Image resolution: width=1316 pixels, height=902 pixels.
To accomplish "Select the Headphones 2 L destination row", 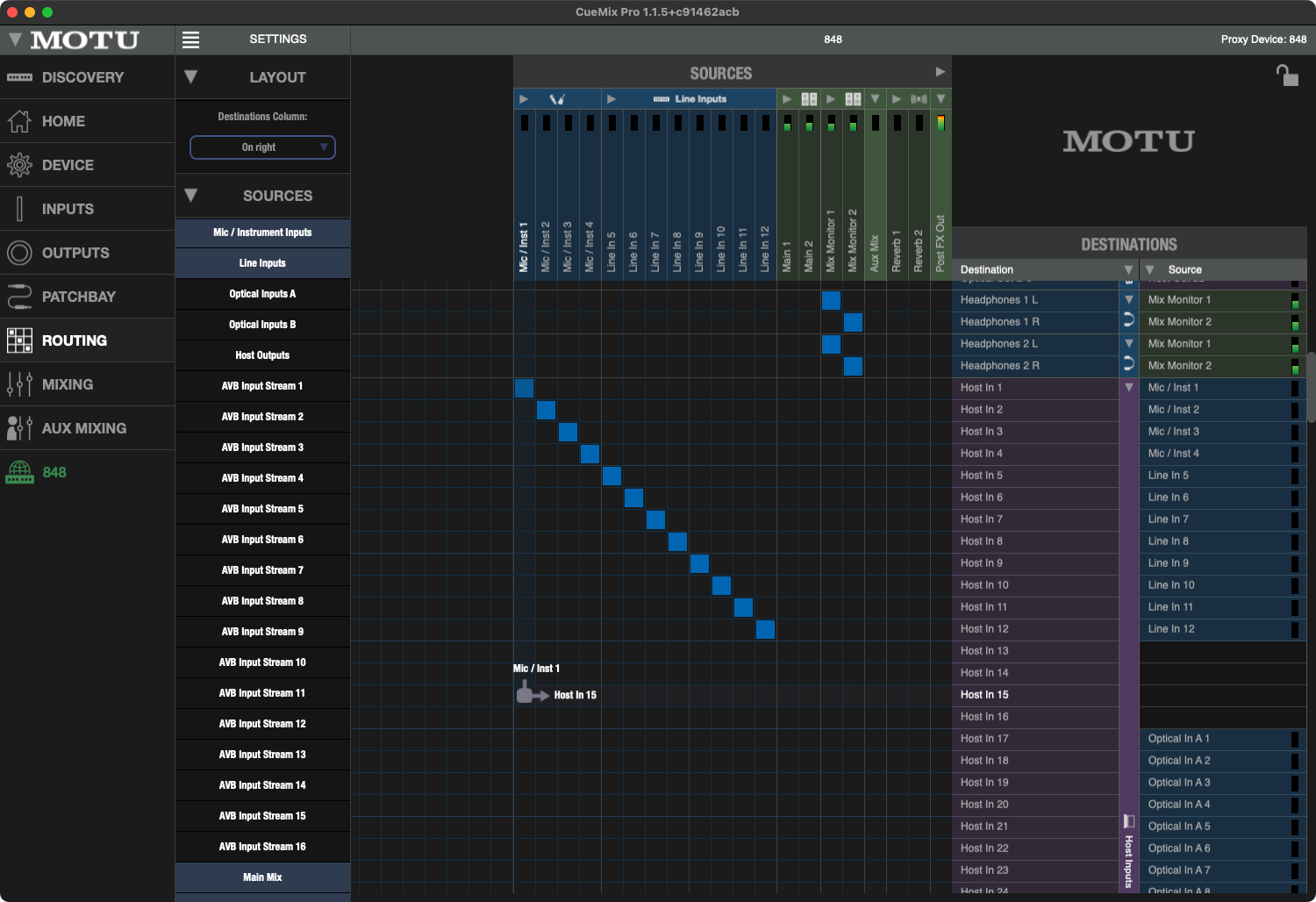I will click(1035, 344).
